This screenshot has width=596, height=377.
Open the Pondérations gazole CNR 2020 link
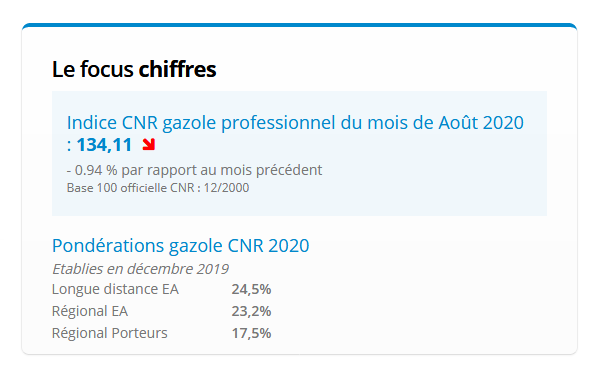pos(181,246)
